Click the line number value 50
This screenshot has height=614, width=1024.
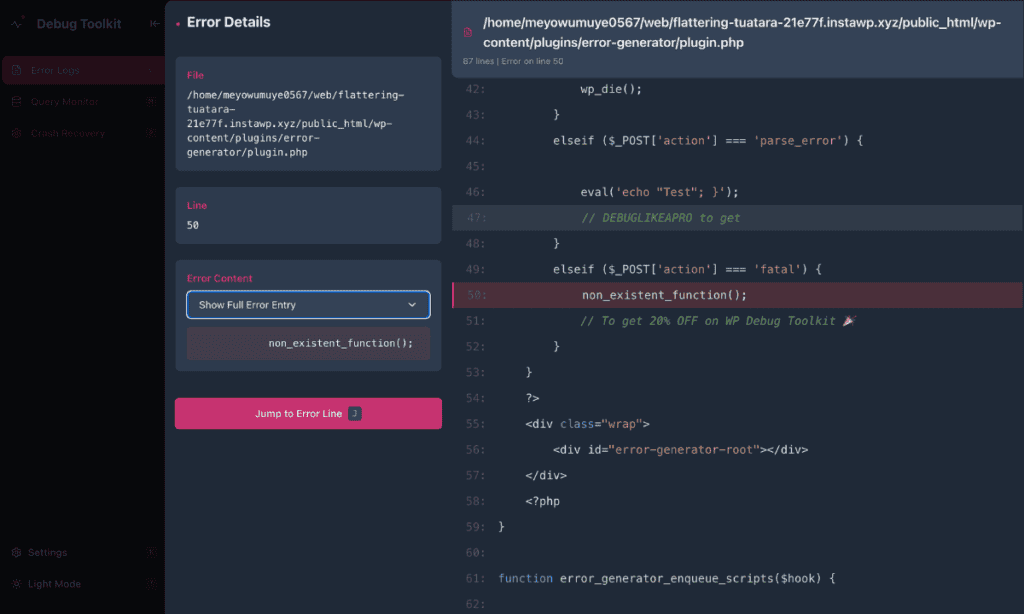193,225
